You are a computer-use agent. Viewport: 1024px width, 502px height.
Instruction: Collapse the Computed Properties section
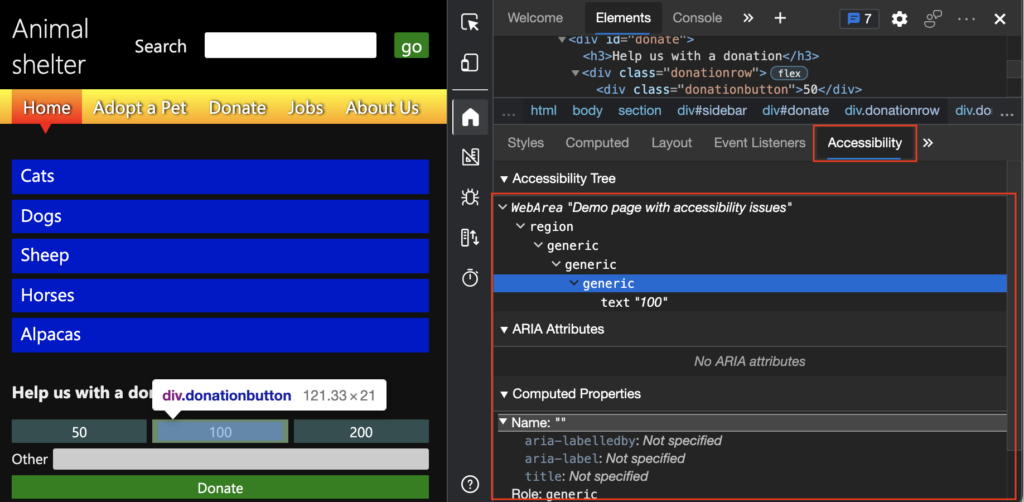pos(504,394)
